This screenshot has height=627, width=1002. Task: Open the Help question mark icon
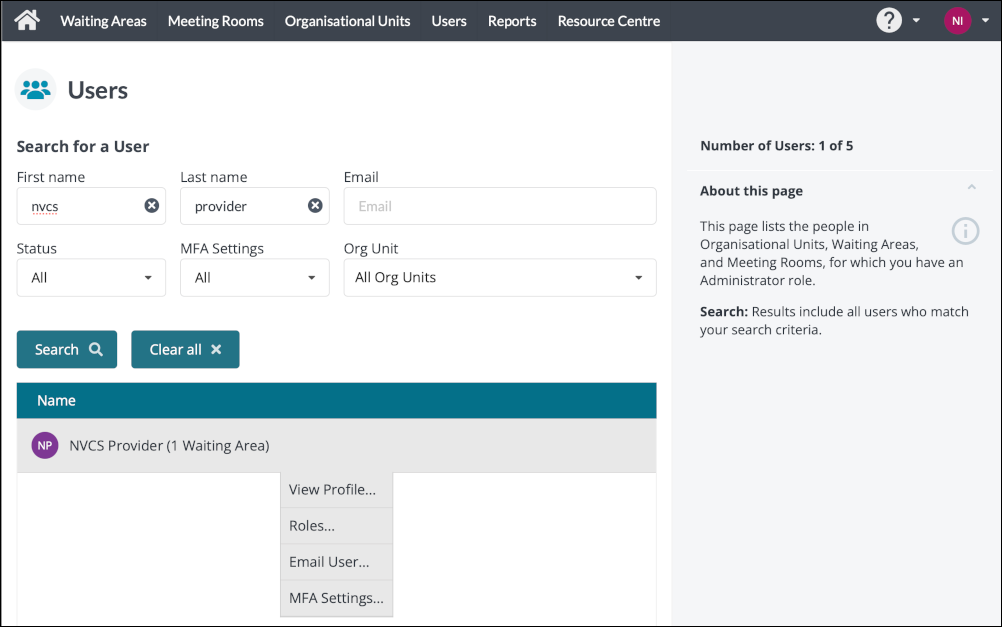tap(888, 20)
